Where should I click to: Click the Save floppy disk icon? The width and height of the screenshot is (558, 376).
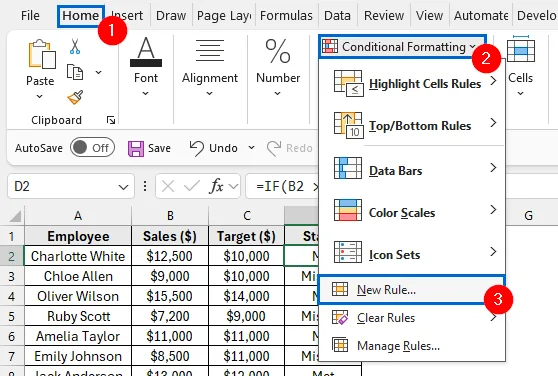coord(136,148)
